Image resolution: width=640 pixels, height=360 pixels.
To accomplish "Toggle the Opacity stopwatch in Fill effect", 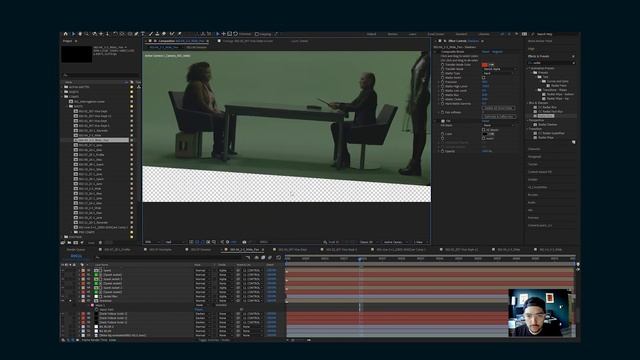I will [442, 151].
